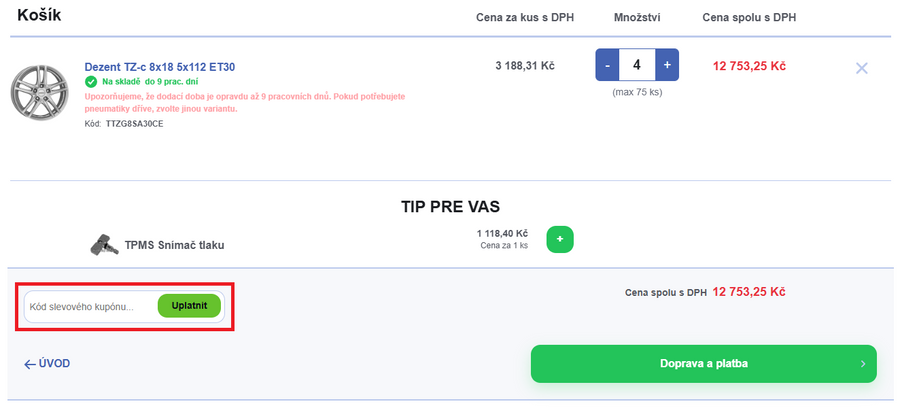Click the product code TTZG8SA30CE

point(135,123)
